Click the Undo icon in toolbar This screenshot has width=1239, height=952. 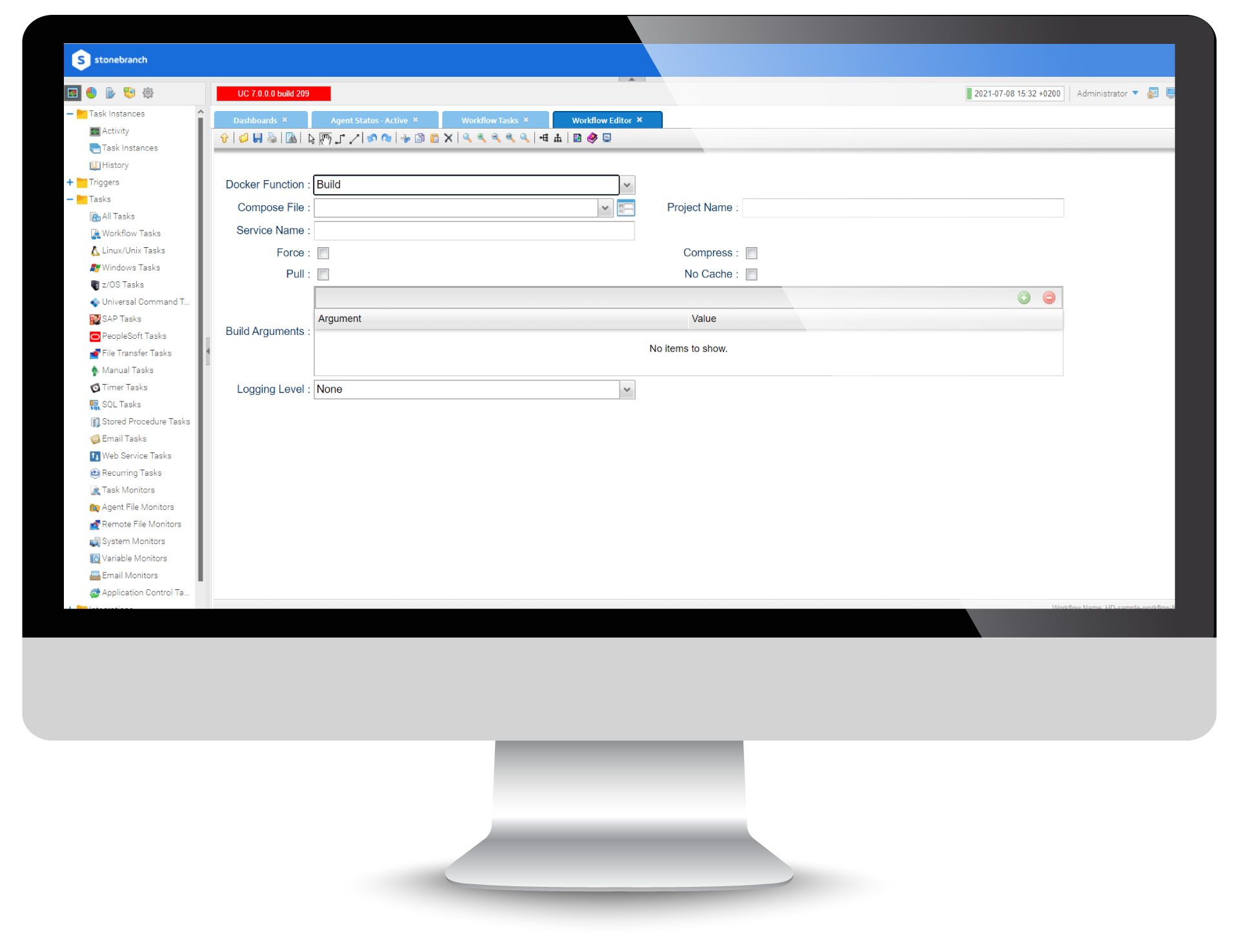pos(372,138)
